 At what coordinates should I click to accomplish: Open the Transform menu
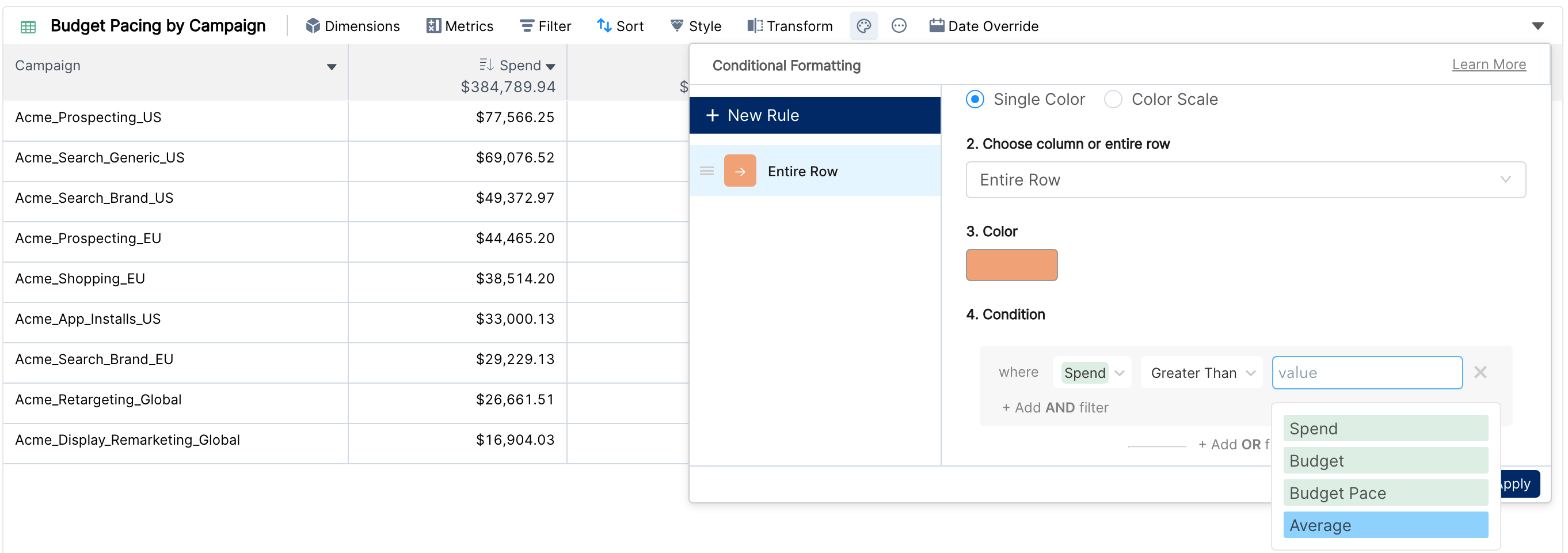click(790, 26)
